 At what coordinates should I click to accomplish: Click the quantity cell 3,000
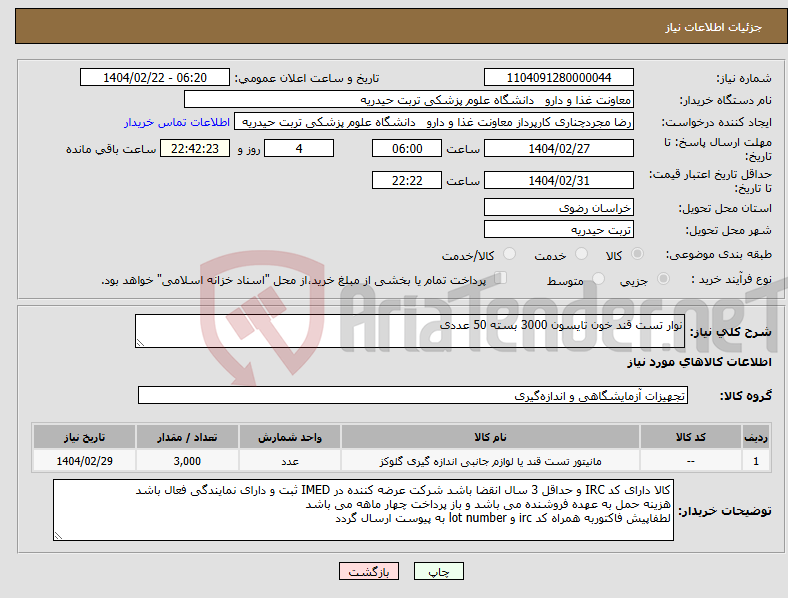(187, 461)
